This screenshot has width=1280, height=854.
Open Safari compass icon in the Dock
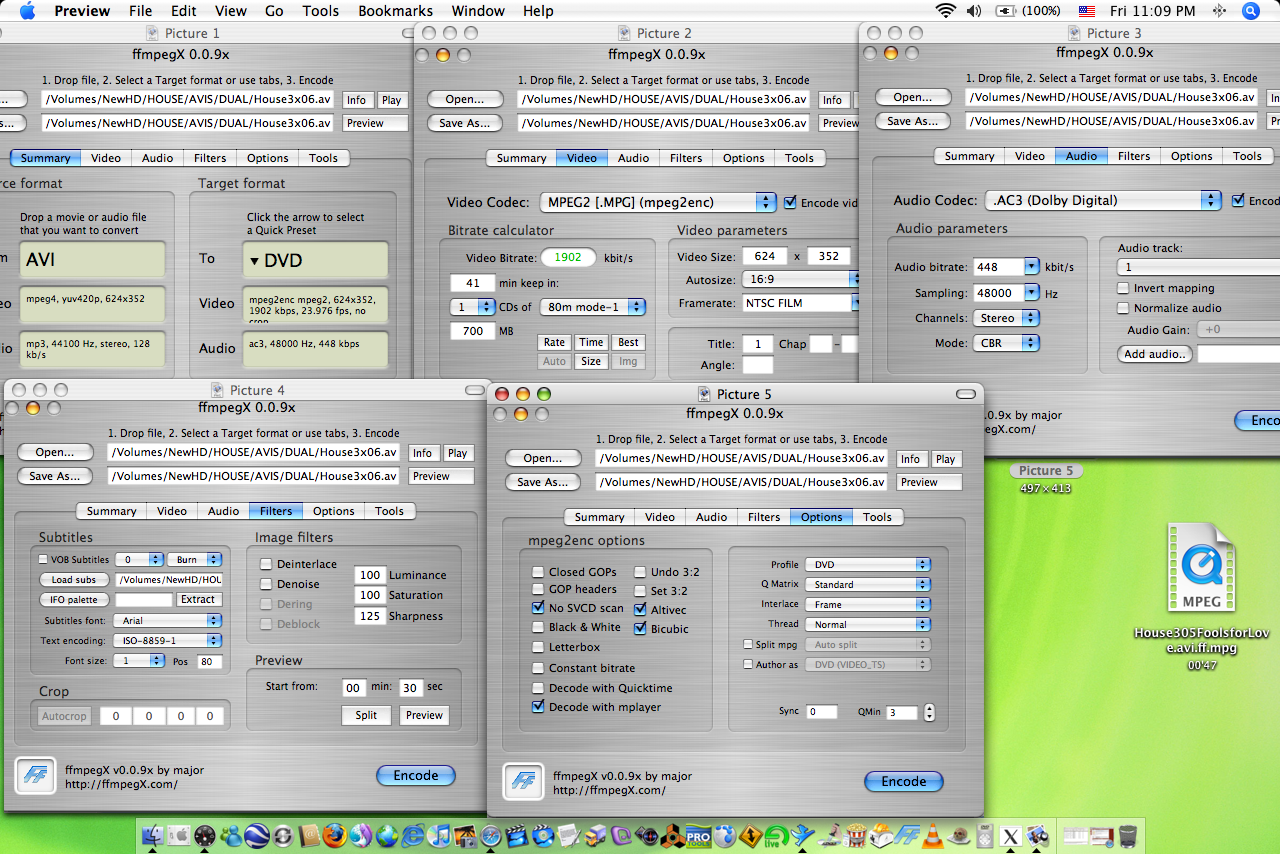490,834
